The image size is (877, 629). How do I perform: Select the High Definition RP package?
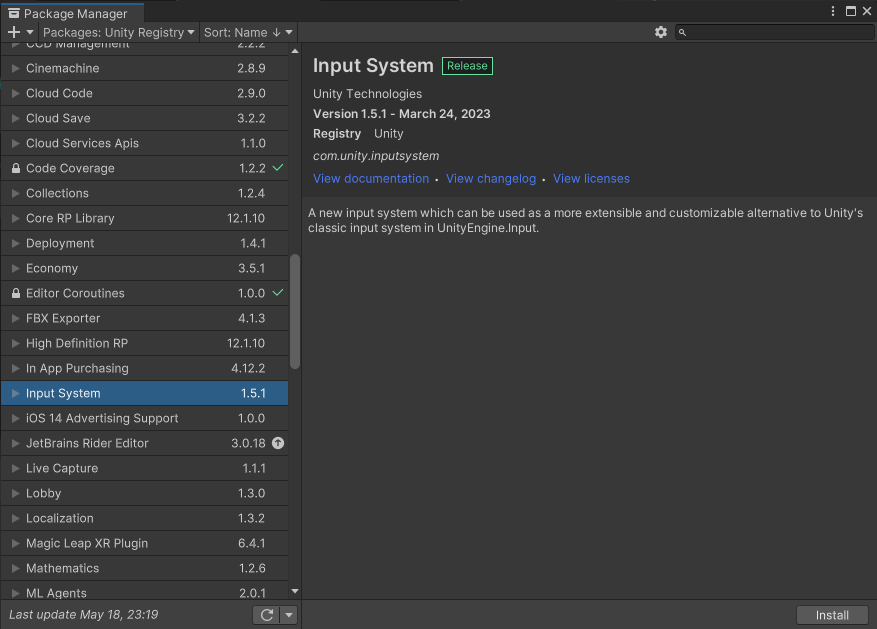pos(144,343)
